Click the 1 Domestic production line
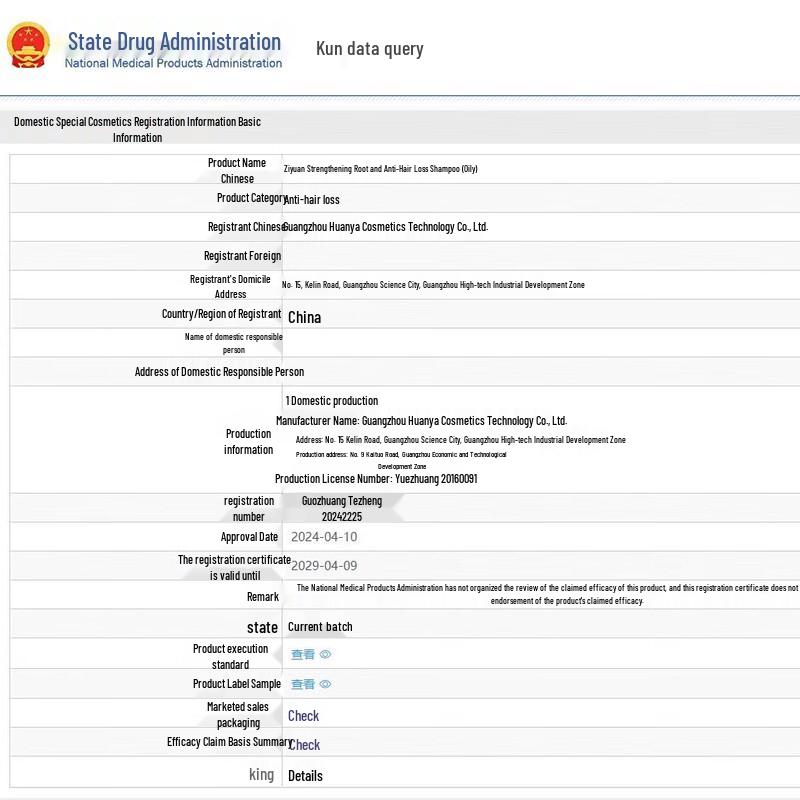800x800 pixels. pos(332,401)
